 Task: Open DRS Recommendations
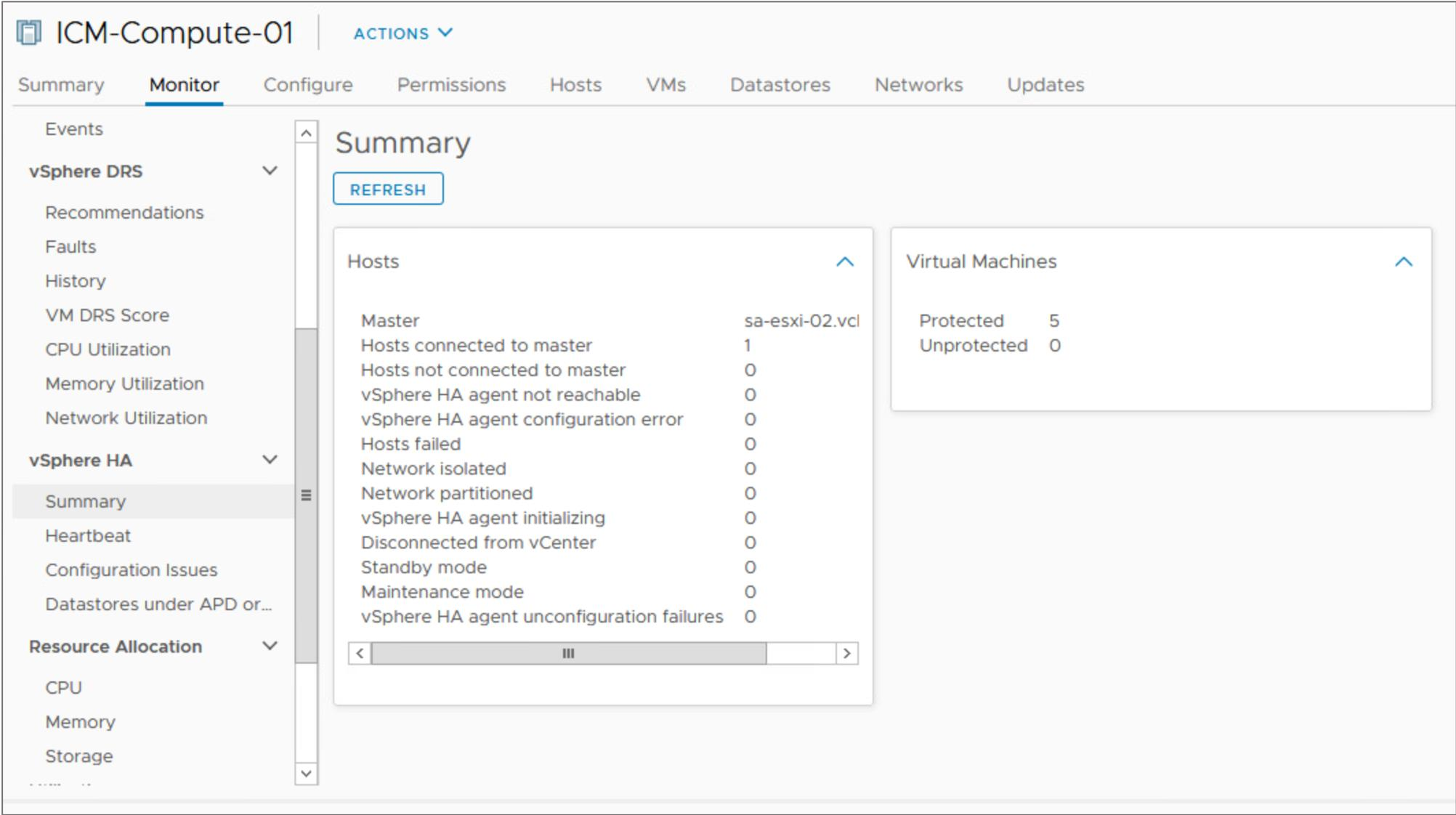tap(124, 213)
